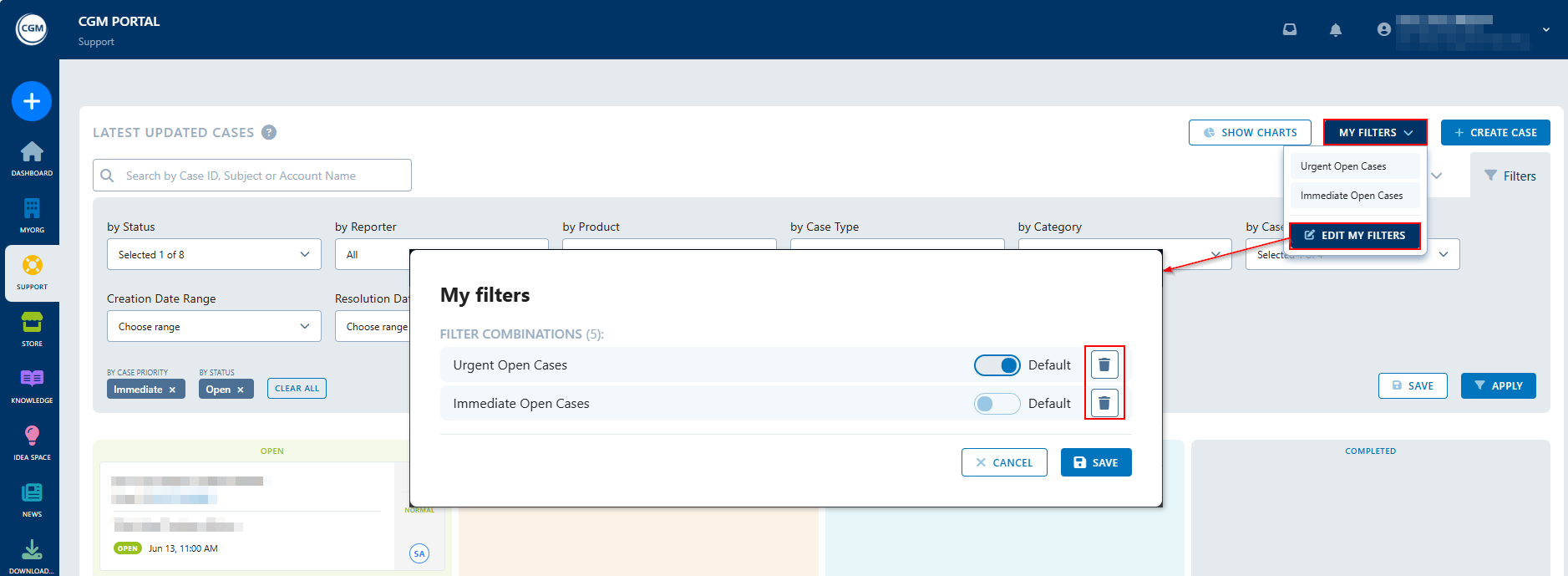Delete the Urgent Open Cases filter
1568x576 pixels.
click(x=1104, y=364)
